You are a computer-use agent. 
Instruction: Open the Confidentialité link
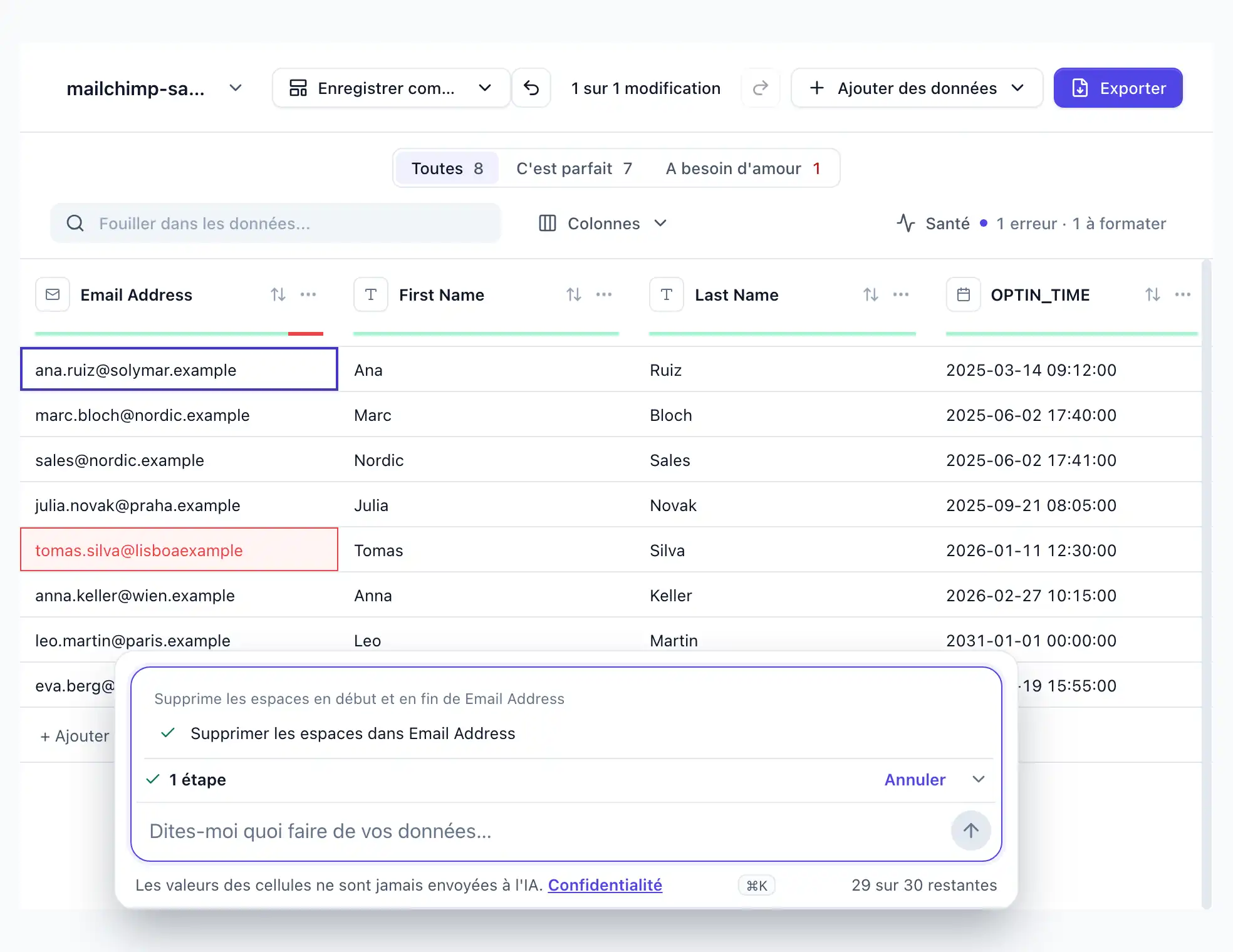tap(605, 885)
